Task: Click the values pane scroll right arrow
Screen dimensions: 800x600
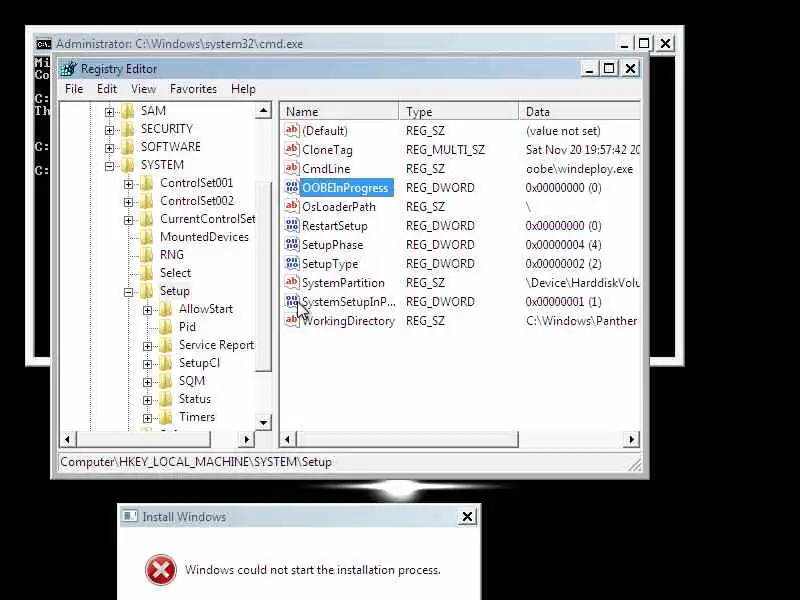Action: (x=632, y=439)
